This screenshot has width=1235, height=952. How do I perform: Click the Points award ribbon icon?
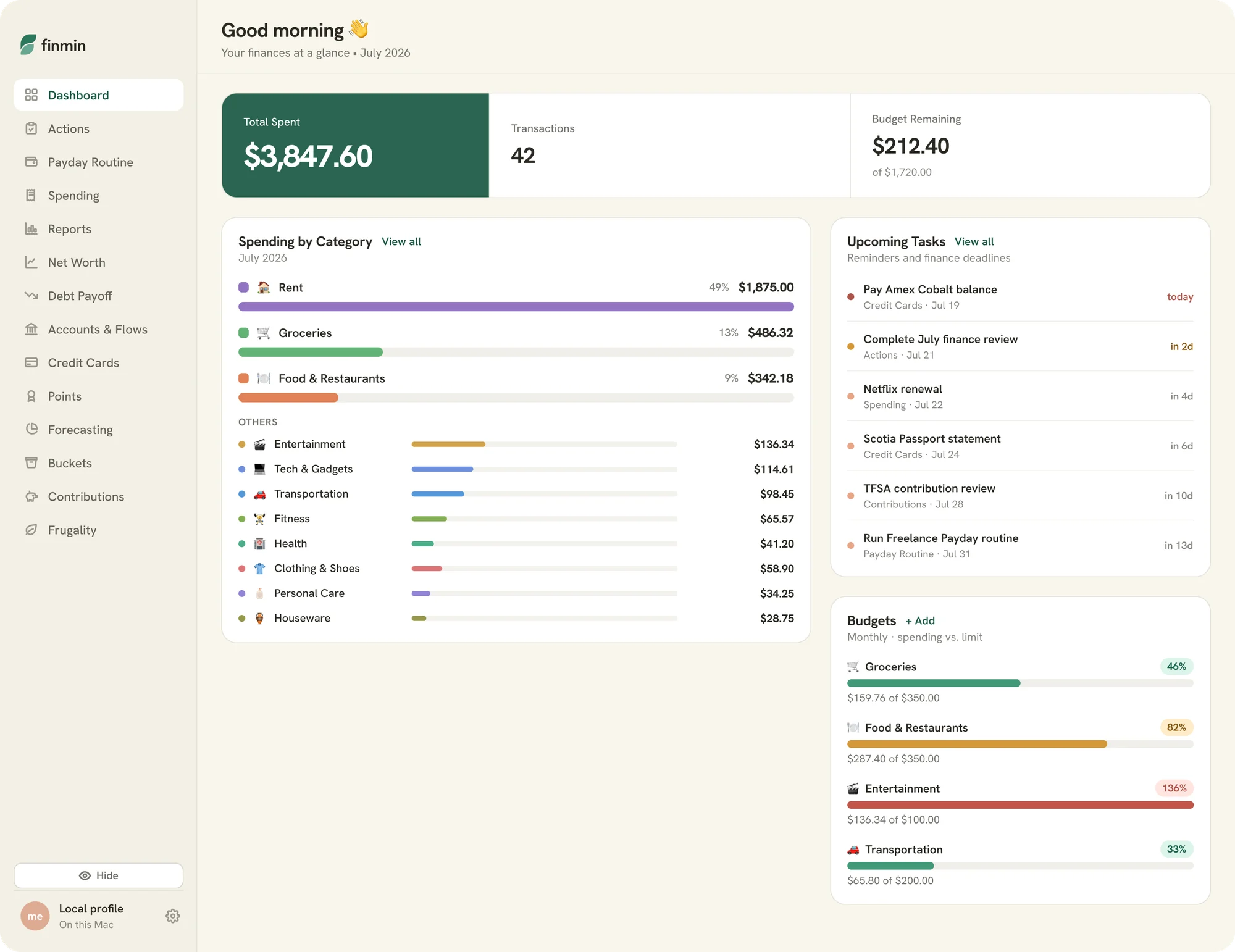click(x=31, y=396)
